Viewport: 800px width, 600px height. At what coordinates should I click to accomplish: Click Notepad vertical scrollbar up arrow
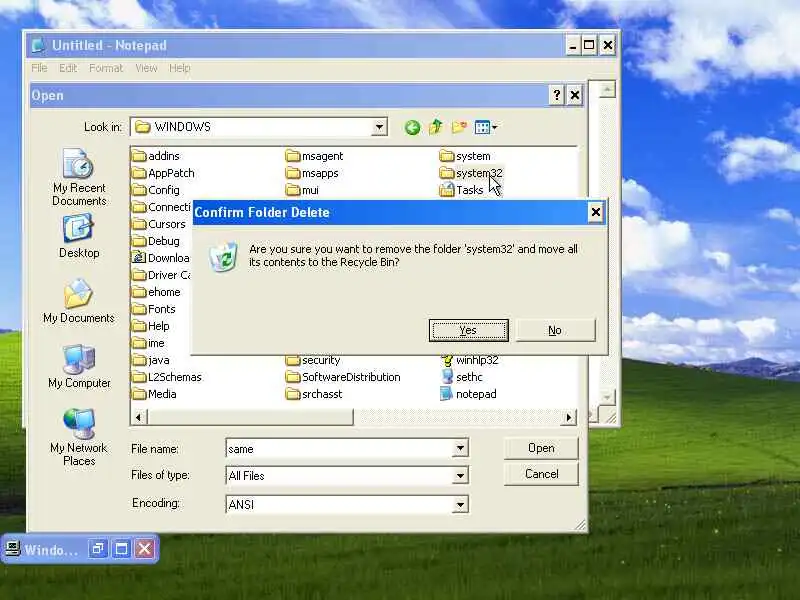coord(607,90)
